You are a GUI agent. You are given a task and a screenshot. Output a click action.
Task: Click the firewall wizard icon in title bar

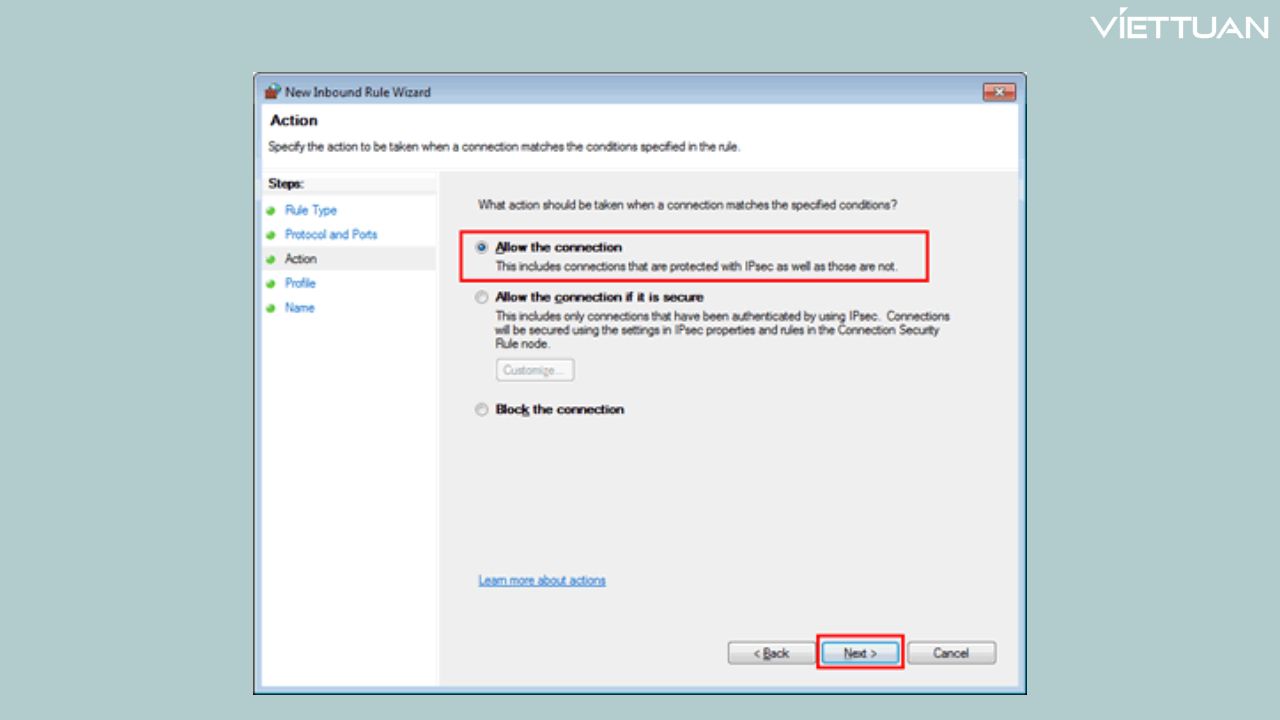pos(272,92)
